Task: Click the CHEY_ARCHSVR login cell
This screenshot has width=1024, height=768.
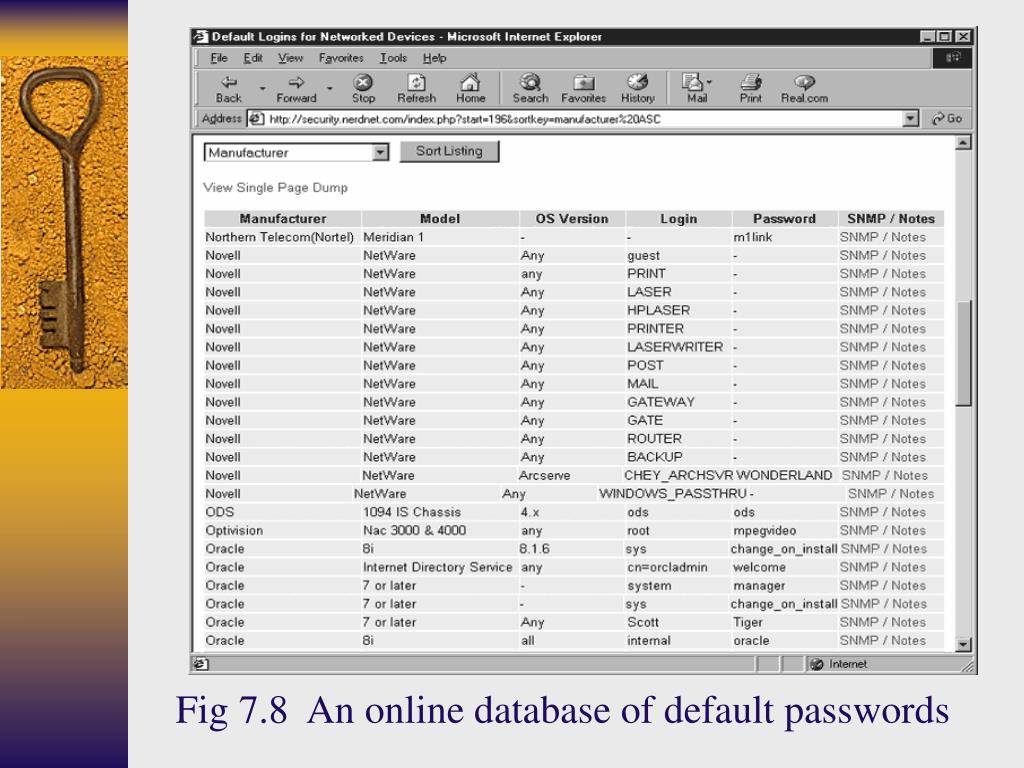Action: tap(679, 475)
